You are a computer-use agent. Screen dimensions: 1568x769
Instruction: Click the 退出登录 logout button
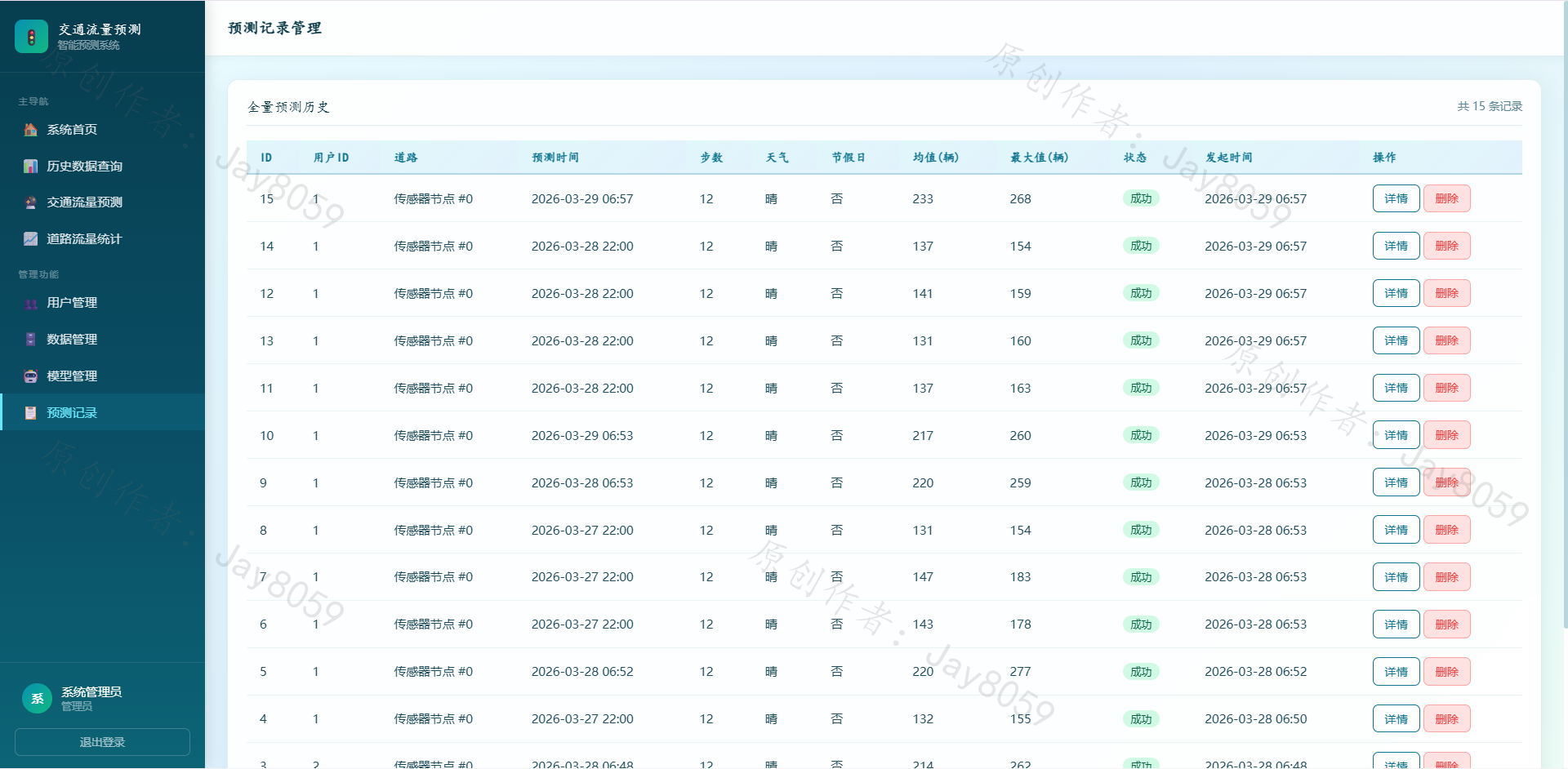pos(102,742)
